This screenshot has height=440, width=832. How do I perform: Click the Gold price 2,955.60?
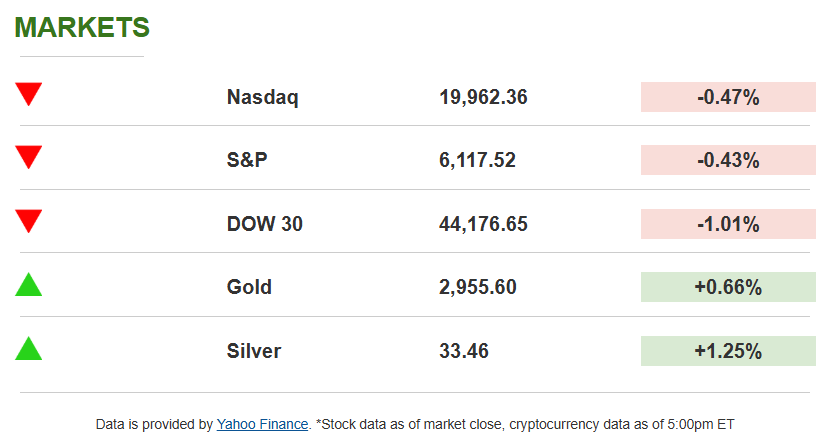[x=478, y=287]
